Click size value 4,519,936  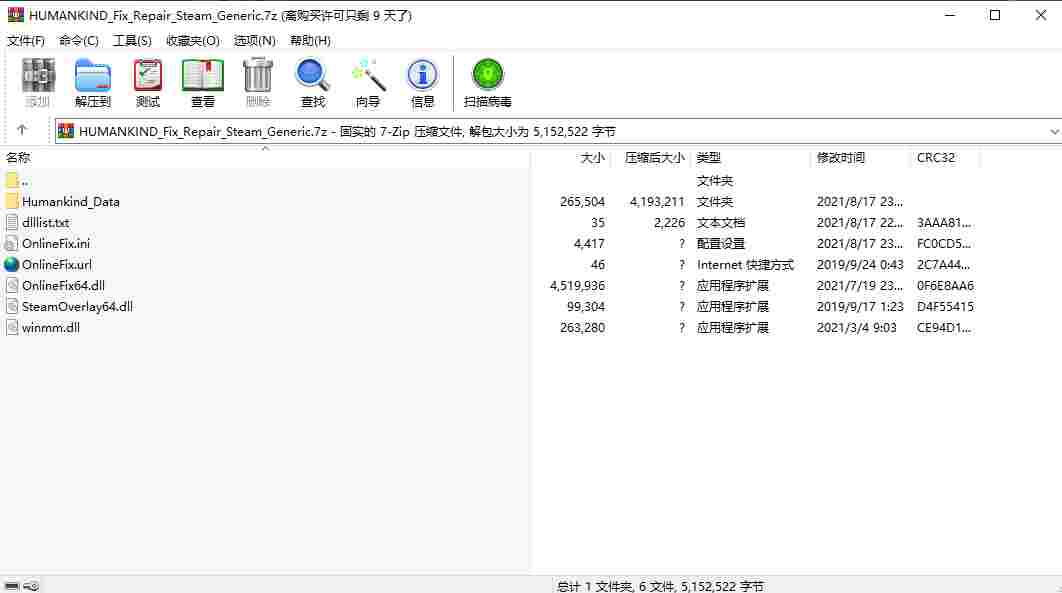(578, 286)
